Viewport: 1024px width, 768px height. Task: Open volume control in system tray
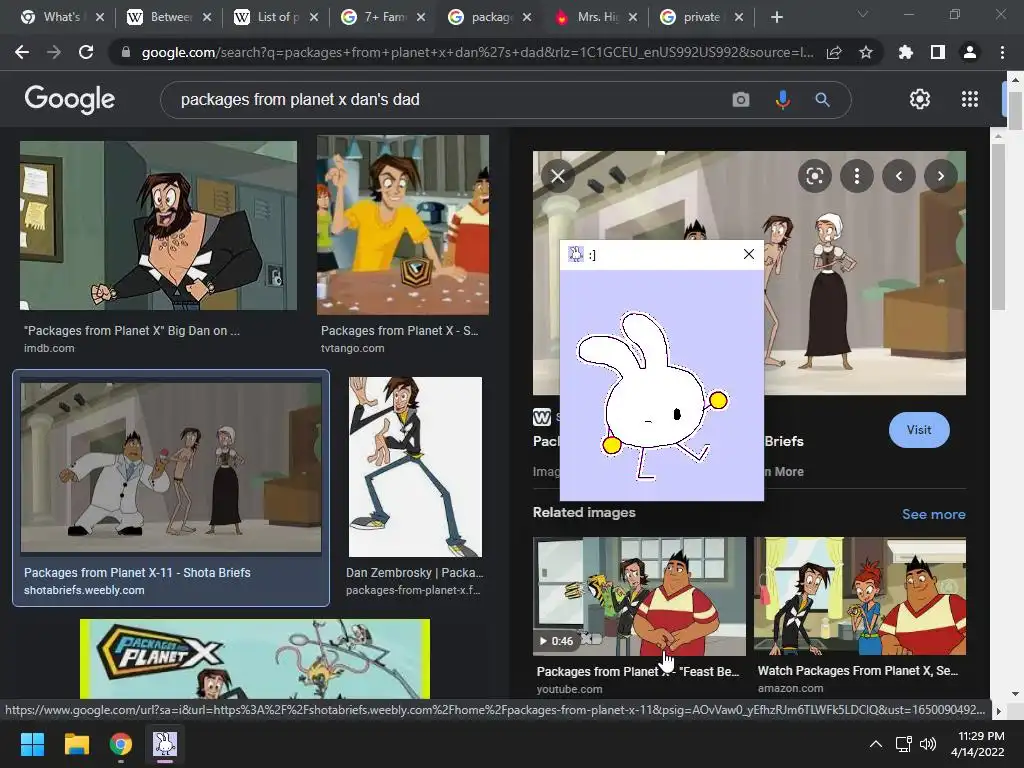click(x=927, y=744)
